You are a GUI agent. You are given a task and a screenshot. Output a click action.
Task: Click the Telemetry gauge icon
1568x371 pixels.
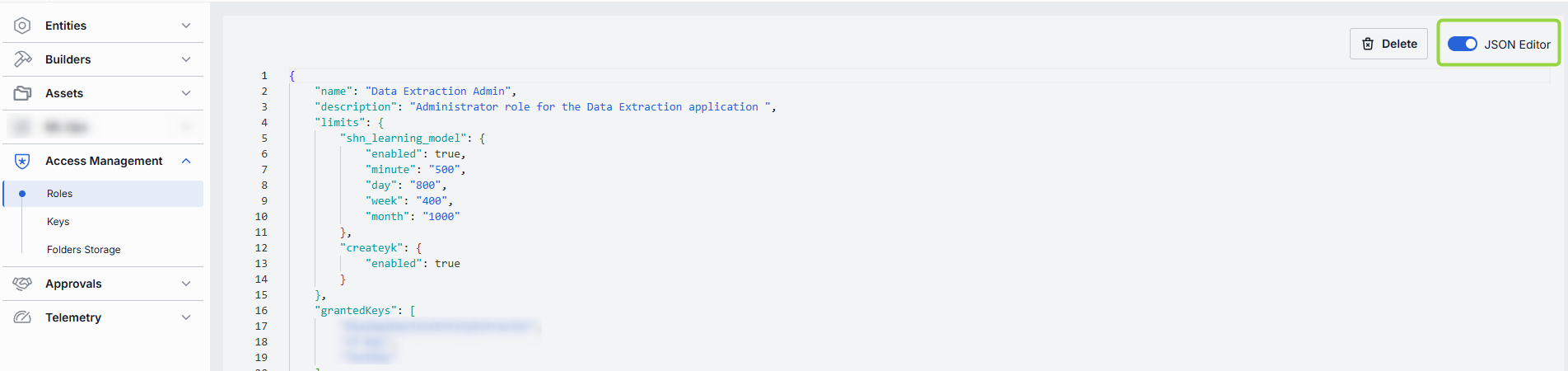pyautogui.click(x=22, y=317)
